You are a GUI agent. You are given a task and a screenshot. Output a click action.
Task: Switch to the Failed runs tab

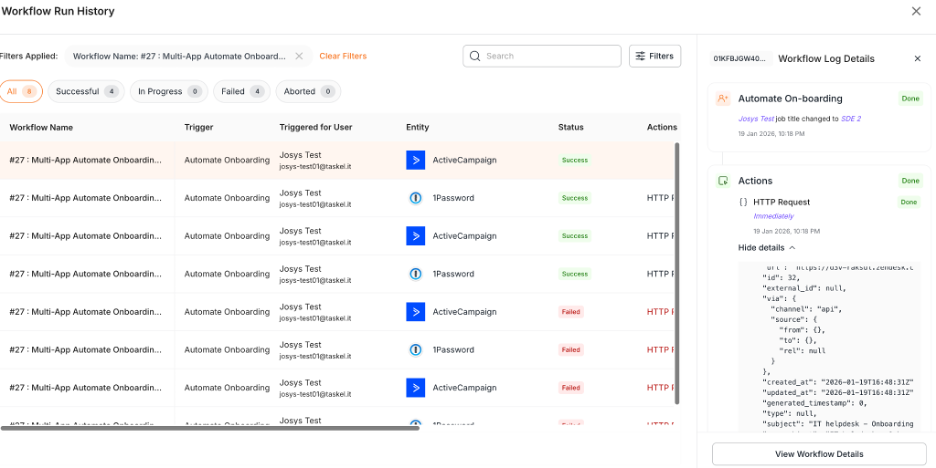(x=241, y=91)
